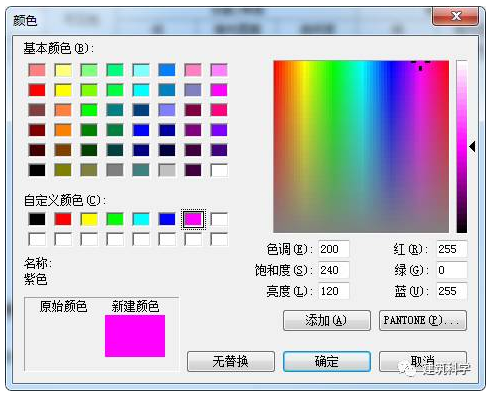Select the bright yellow basic color swatch
The image size is (494, 395).
tap(63, 90)
